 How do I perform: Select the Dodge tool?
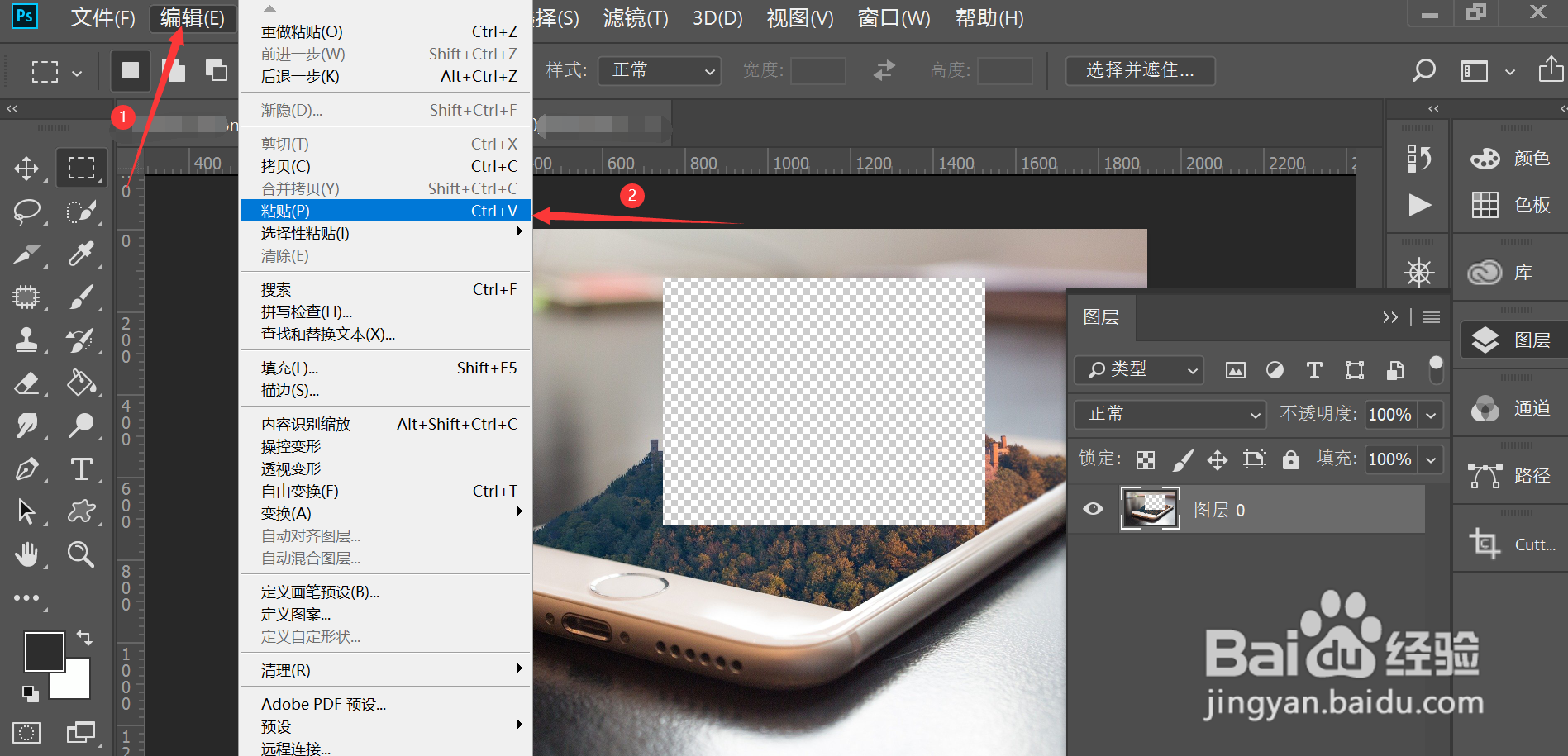click(81, 426)
